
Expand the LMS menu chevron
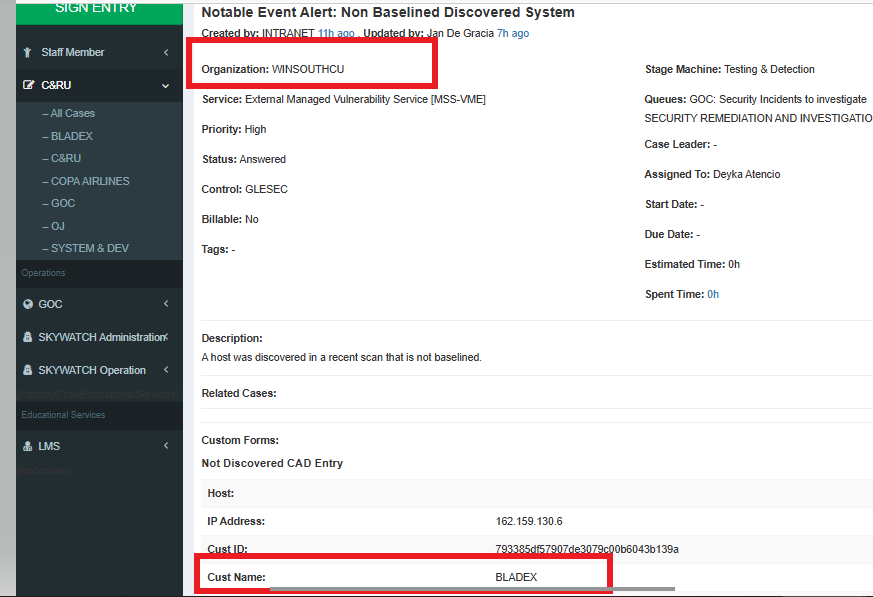pos(166,446)
